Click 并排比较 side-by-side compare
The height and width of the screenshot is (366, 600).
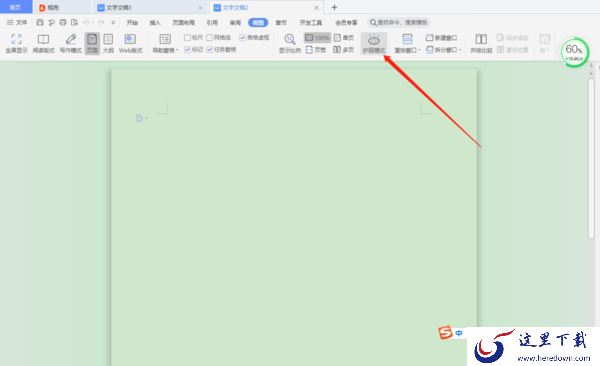(481, 43)
